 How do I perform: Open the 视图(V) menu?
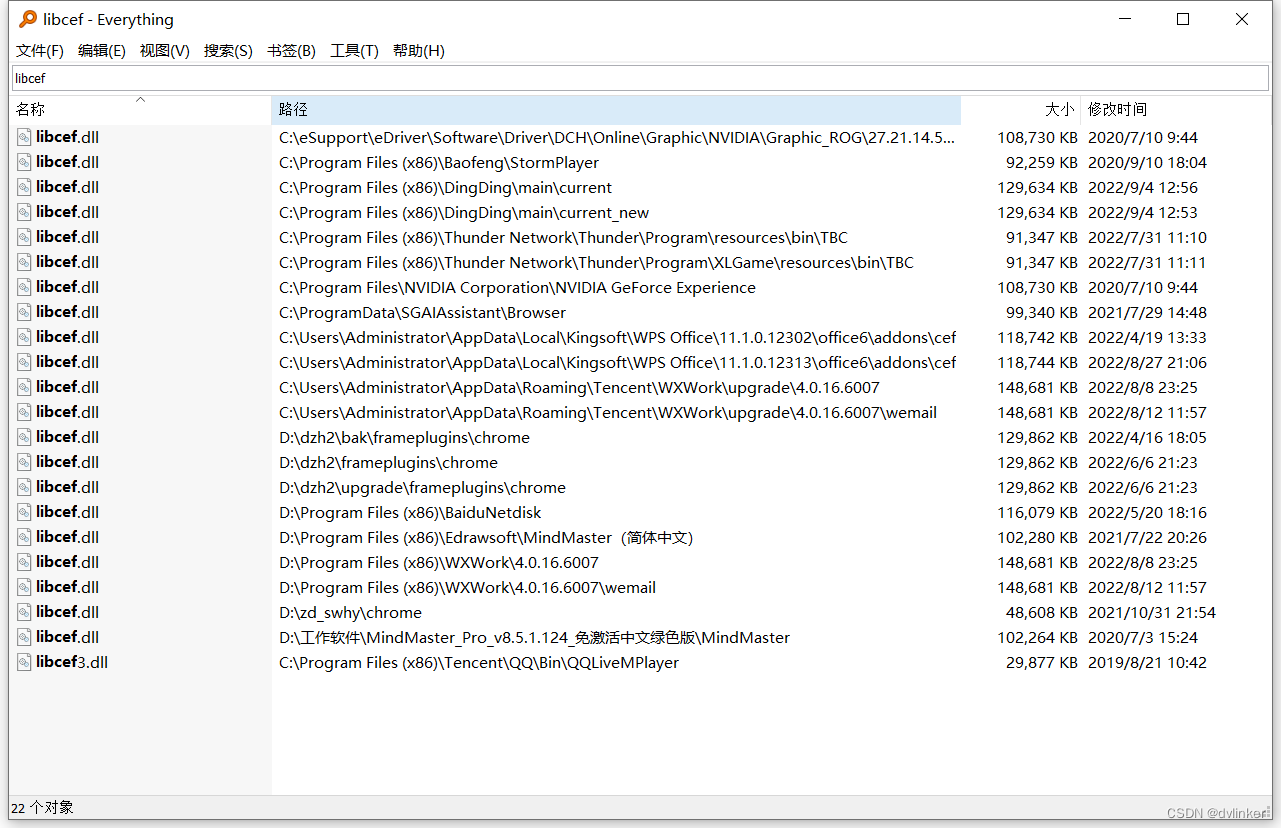tap(165, 51)
